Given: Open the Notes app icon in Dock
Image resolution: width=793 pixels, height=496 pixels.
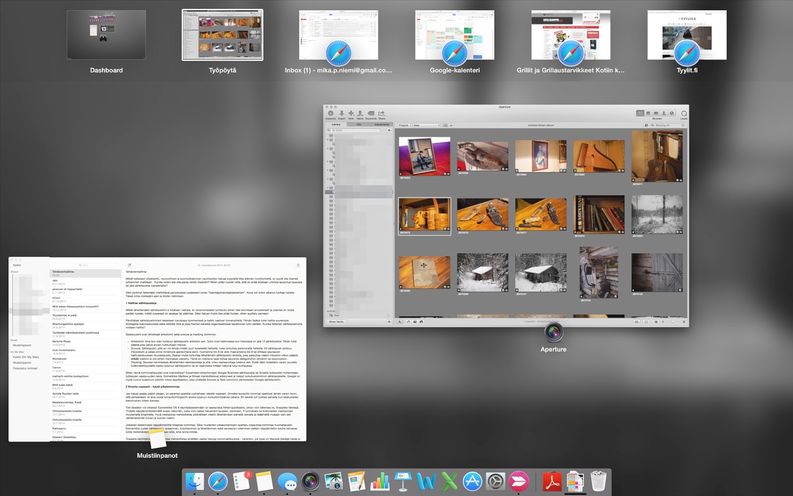Looking at the screenshot, I should coord(264,481).
